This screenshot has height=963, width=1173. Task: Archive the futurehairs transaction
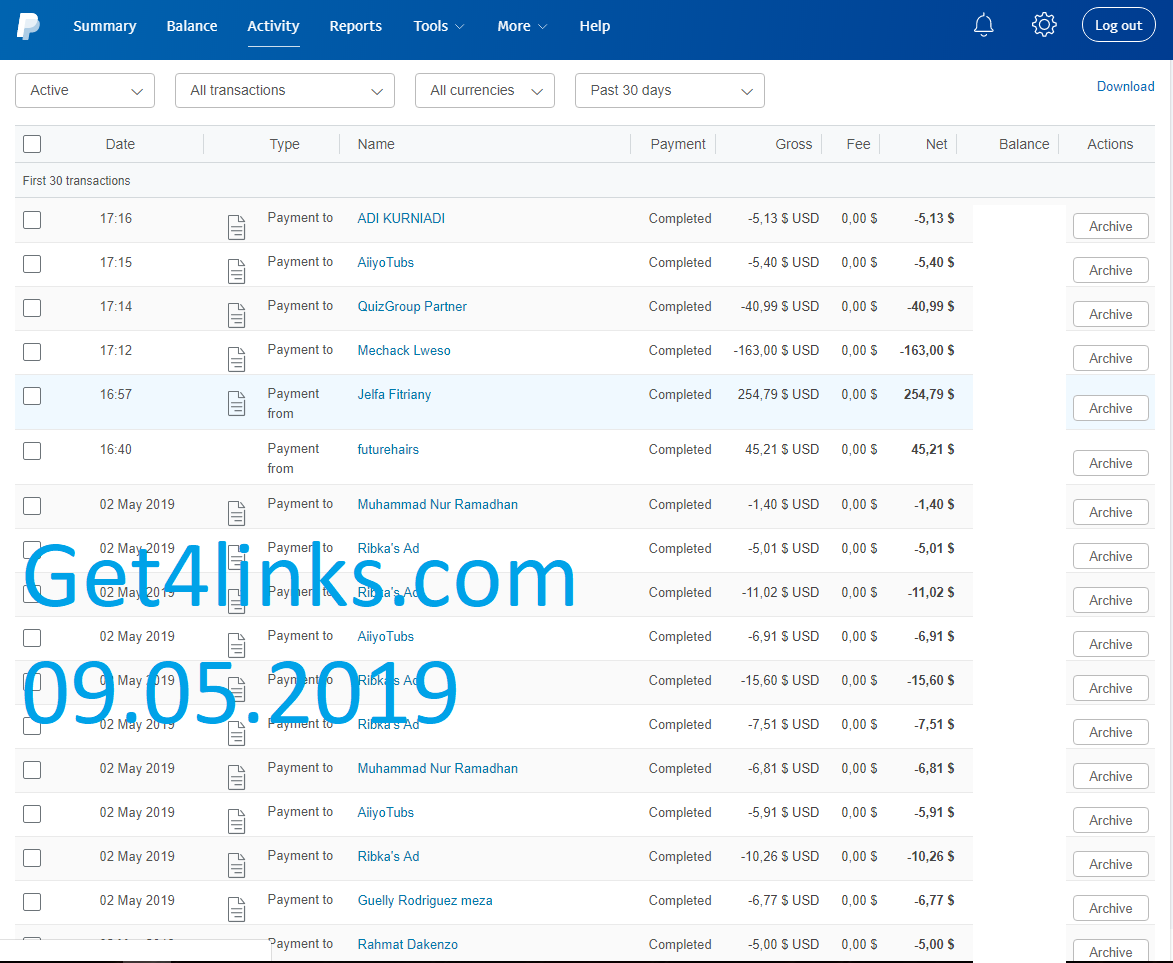click(1110, 463)
